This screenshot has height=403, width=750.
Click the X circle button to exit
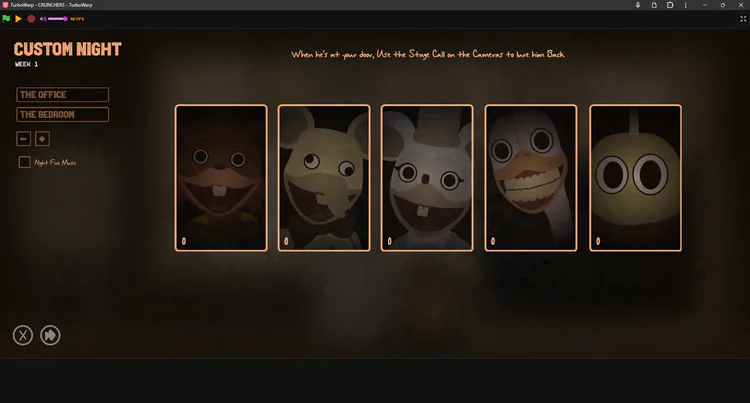tap(23, 335)
